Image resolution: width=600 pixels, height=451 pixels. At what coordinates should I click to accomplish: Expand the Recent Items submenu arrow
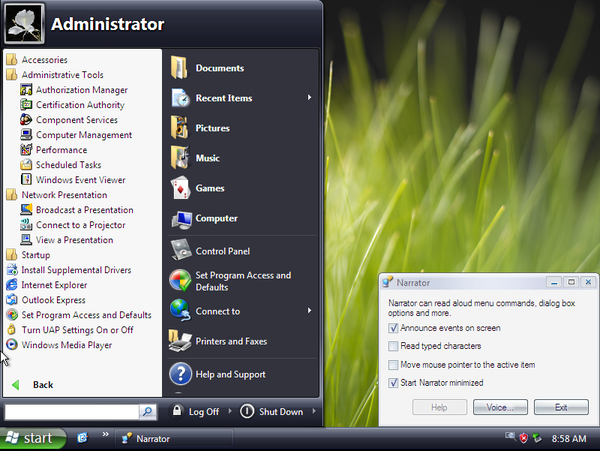click(309, 98)
